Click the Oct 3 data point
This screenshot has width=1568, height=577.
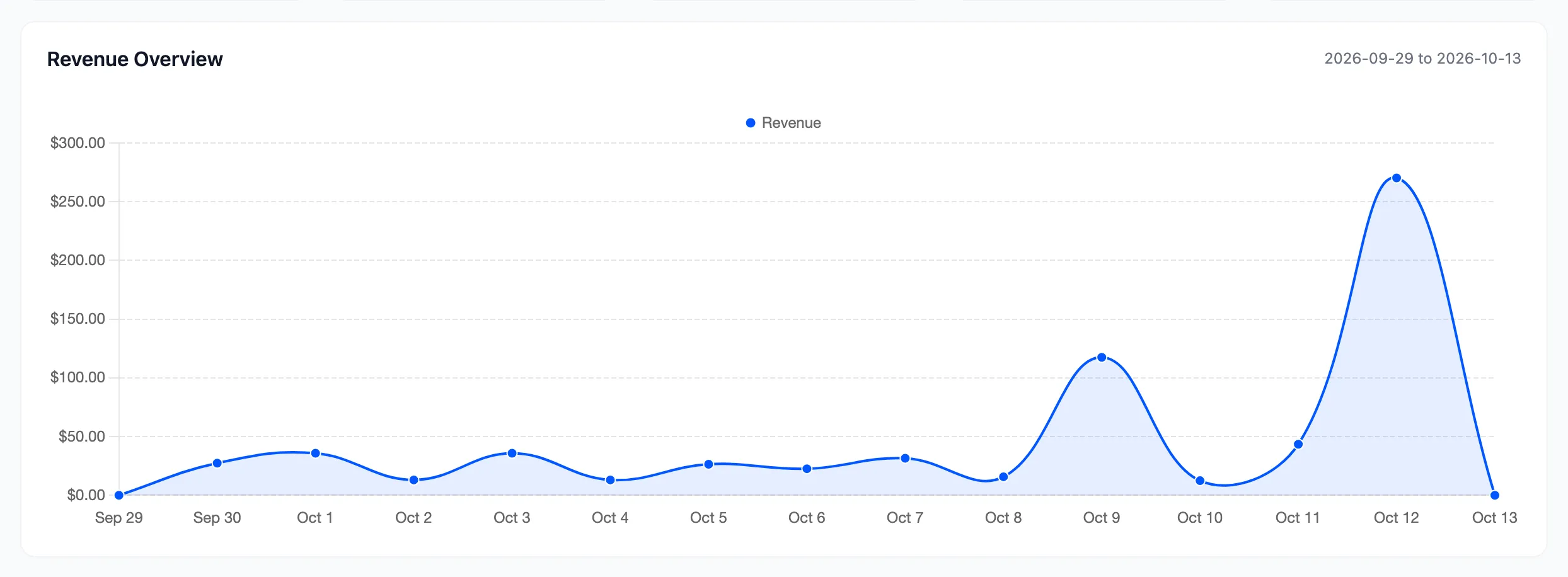[x=512, y=453]
